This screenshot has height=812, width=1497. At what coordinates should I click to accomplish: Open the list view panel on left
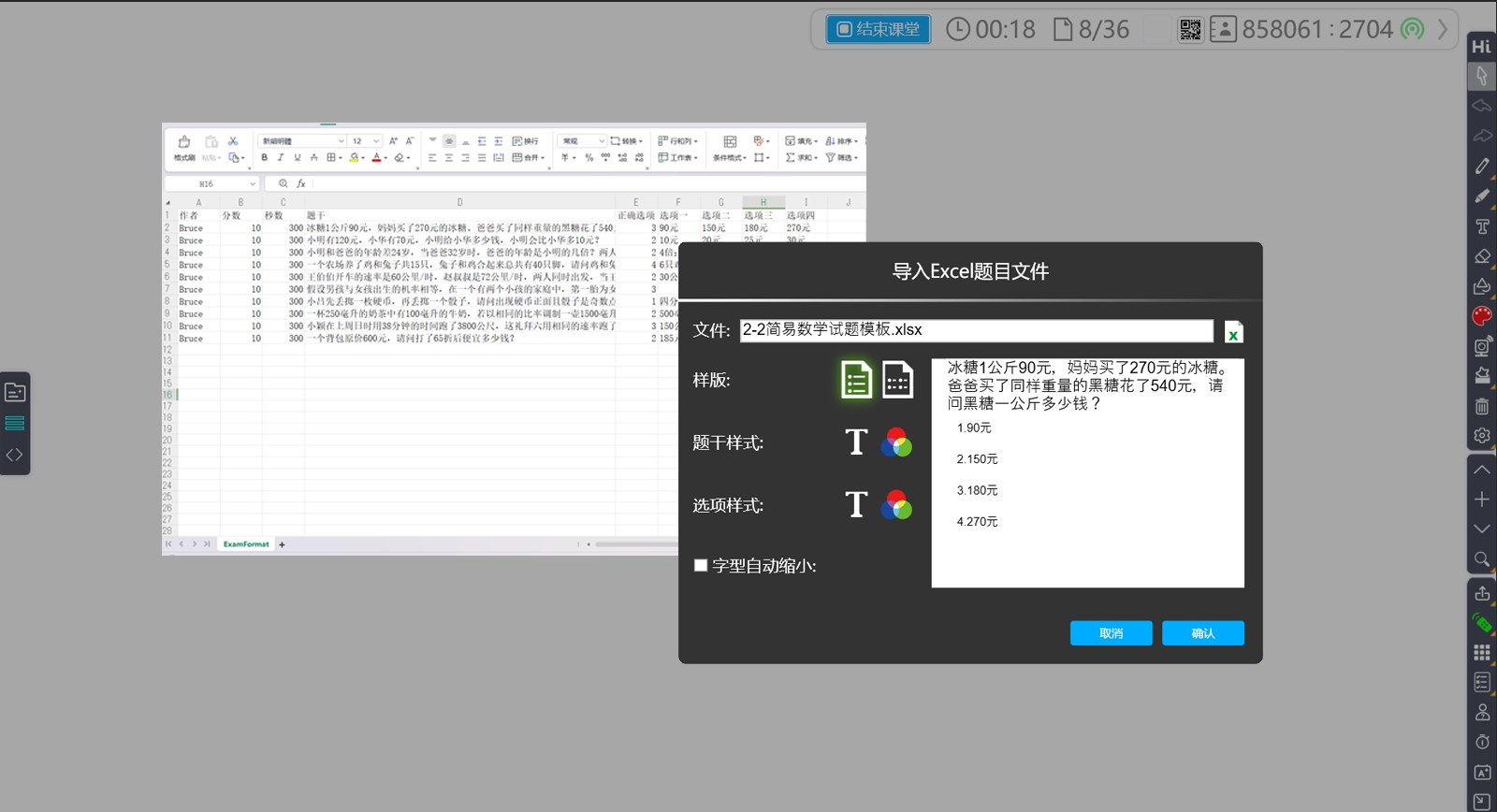point(15,424)
